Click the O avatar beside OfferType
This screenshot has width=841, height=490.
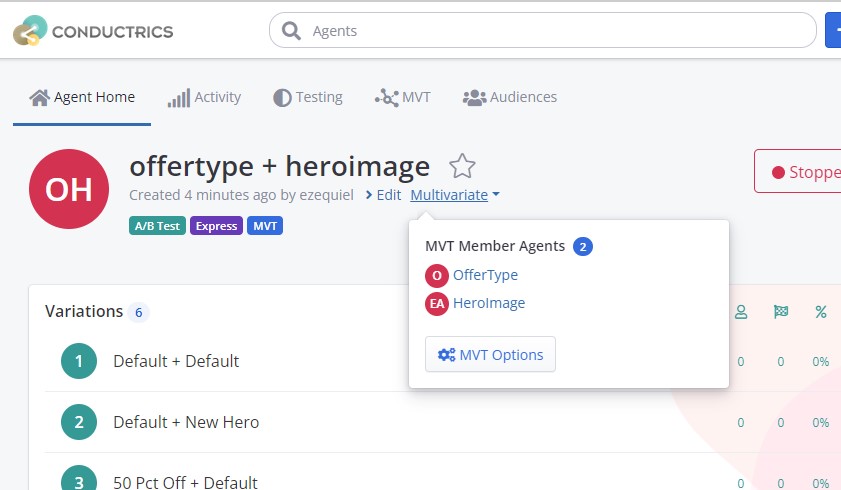[x=437, y=276]
